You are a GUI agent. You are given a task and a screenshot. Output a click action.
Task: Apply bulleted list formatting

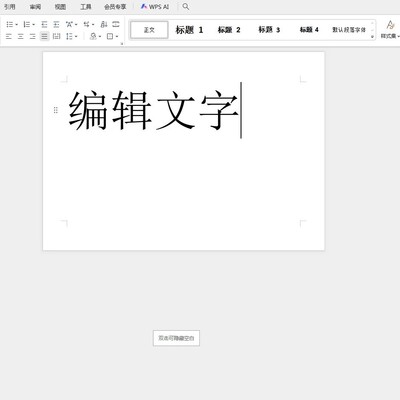click(10, 24)
